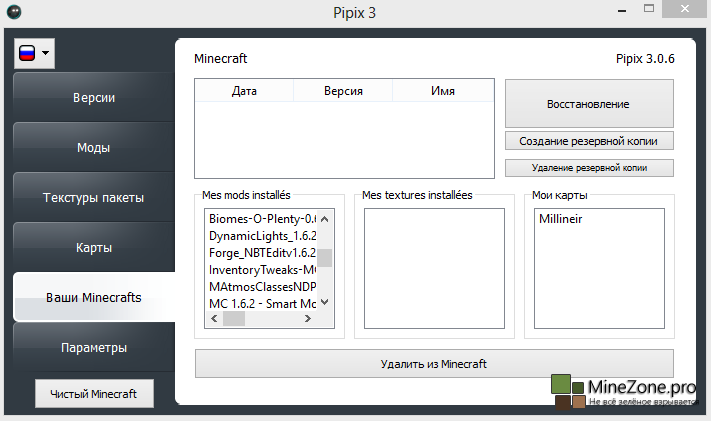Click Создание резервной копии button
711x421 pixels.
click(589, 140)
